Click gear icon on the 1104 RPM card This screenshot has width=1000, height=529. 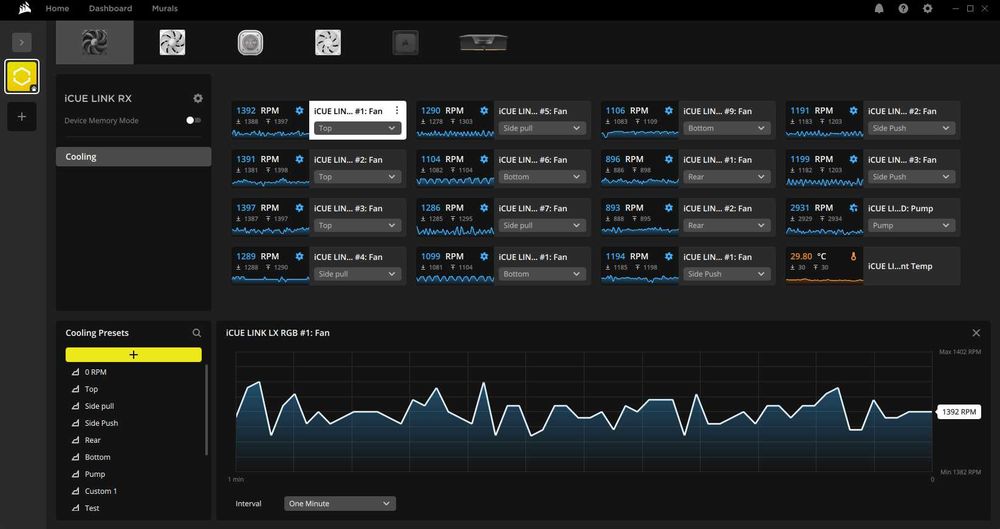pyautogui.click(x=484, y=159)
